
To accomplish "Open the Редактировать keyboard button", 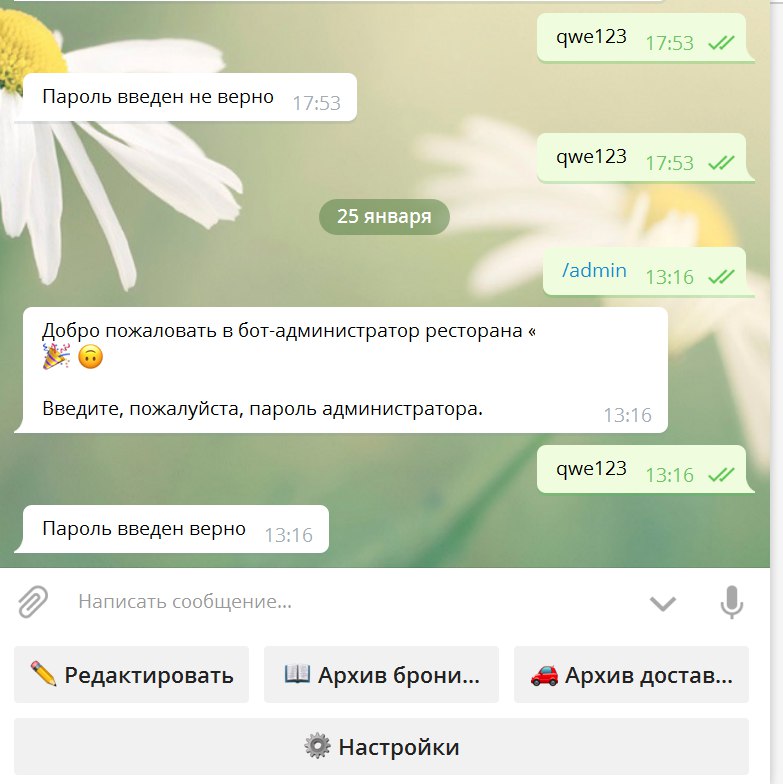I will point(132,674).
